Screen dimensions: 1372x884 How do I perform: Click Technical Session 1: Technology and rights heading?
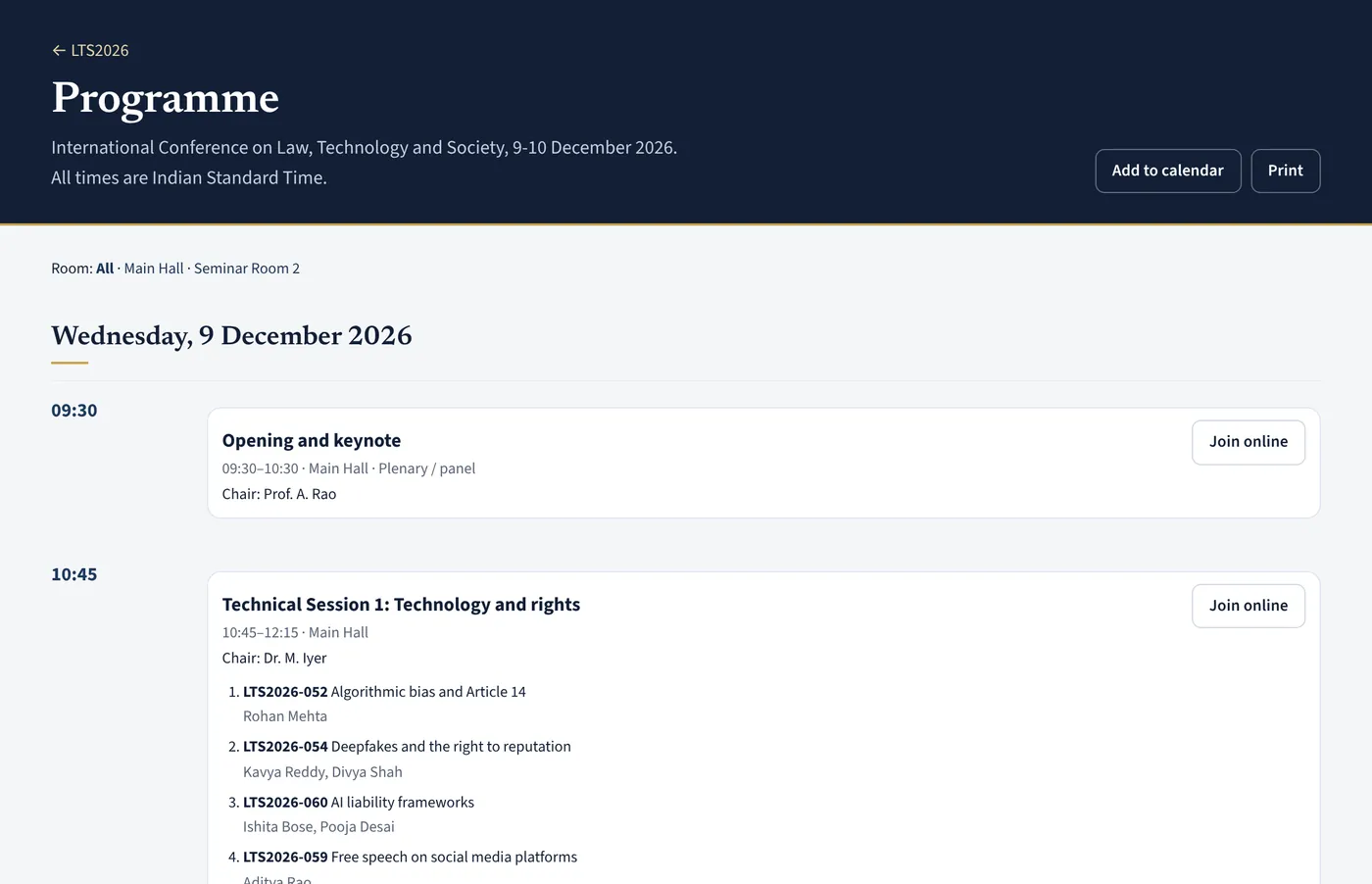click(401, 604)
